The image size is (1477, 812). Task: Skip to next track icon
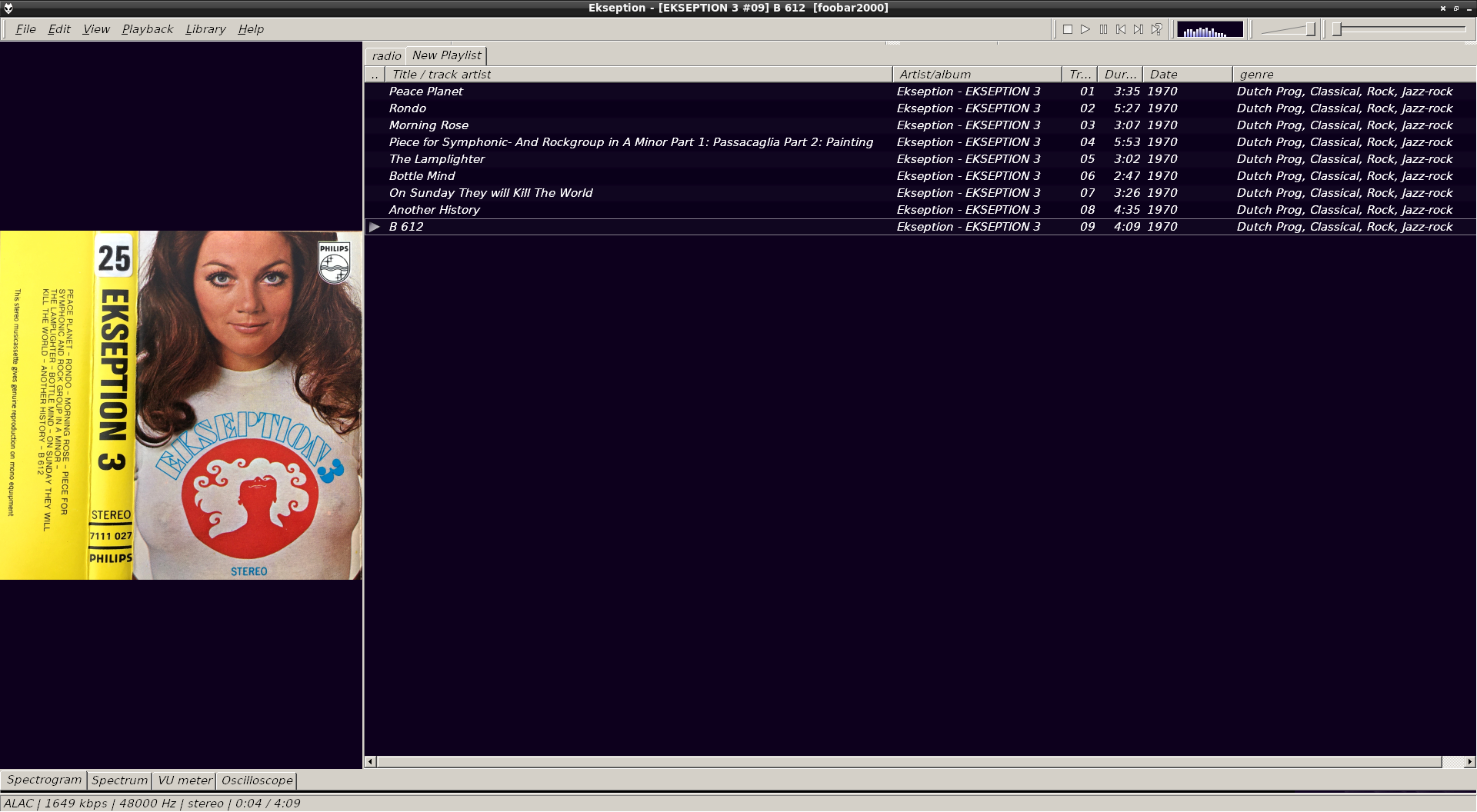[x=1139, y=29]
